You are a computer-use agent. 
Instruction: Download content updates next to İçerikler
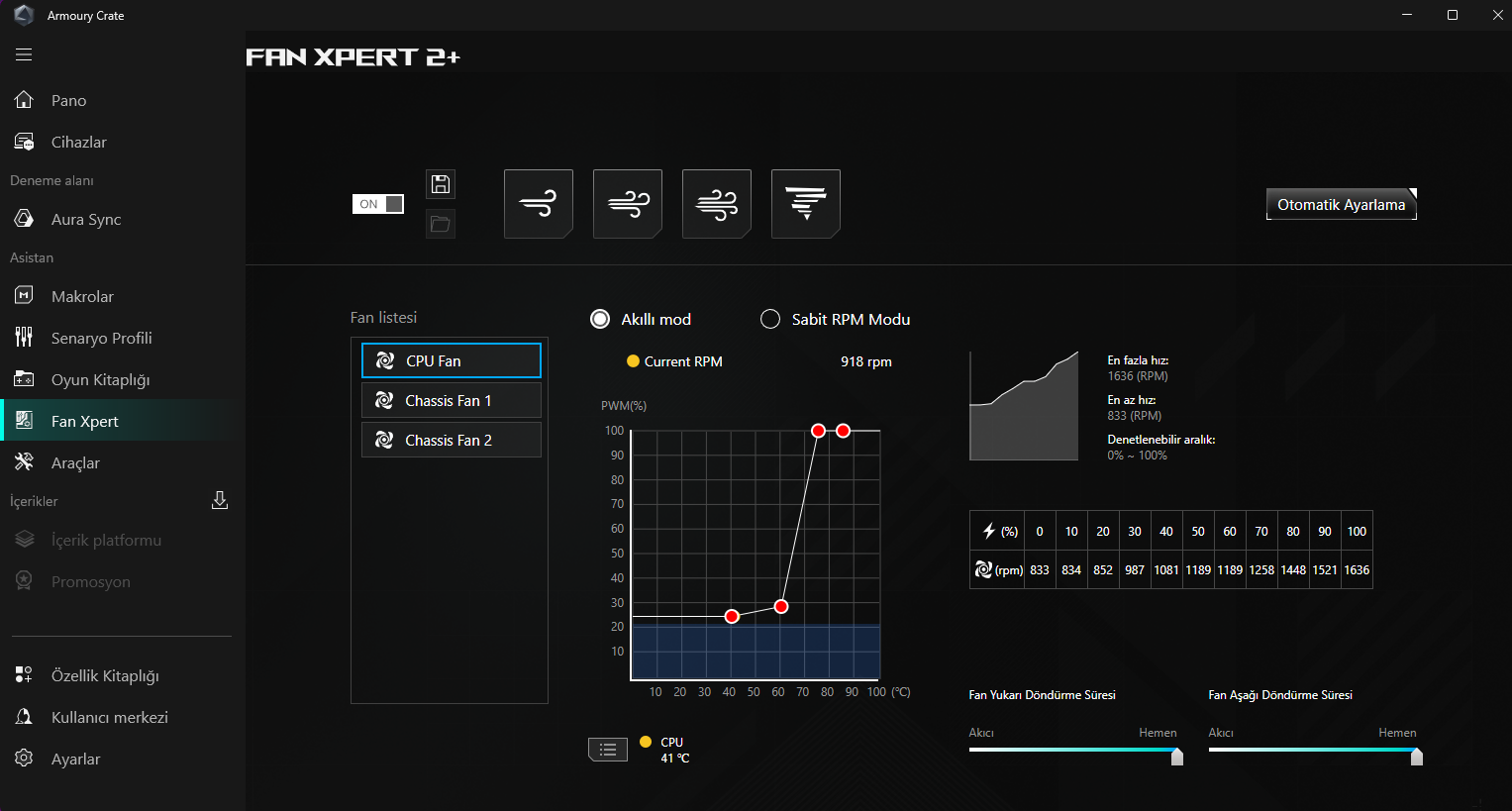point(220,501)
